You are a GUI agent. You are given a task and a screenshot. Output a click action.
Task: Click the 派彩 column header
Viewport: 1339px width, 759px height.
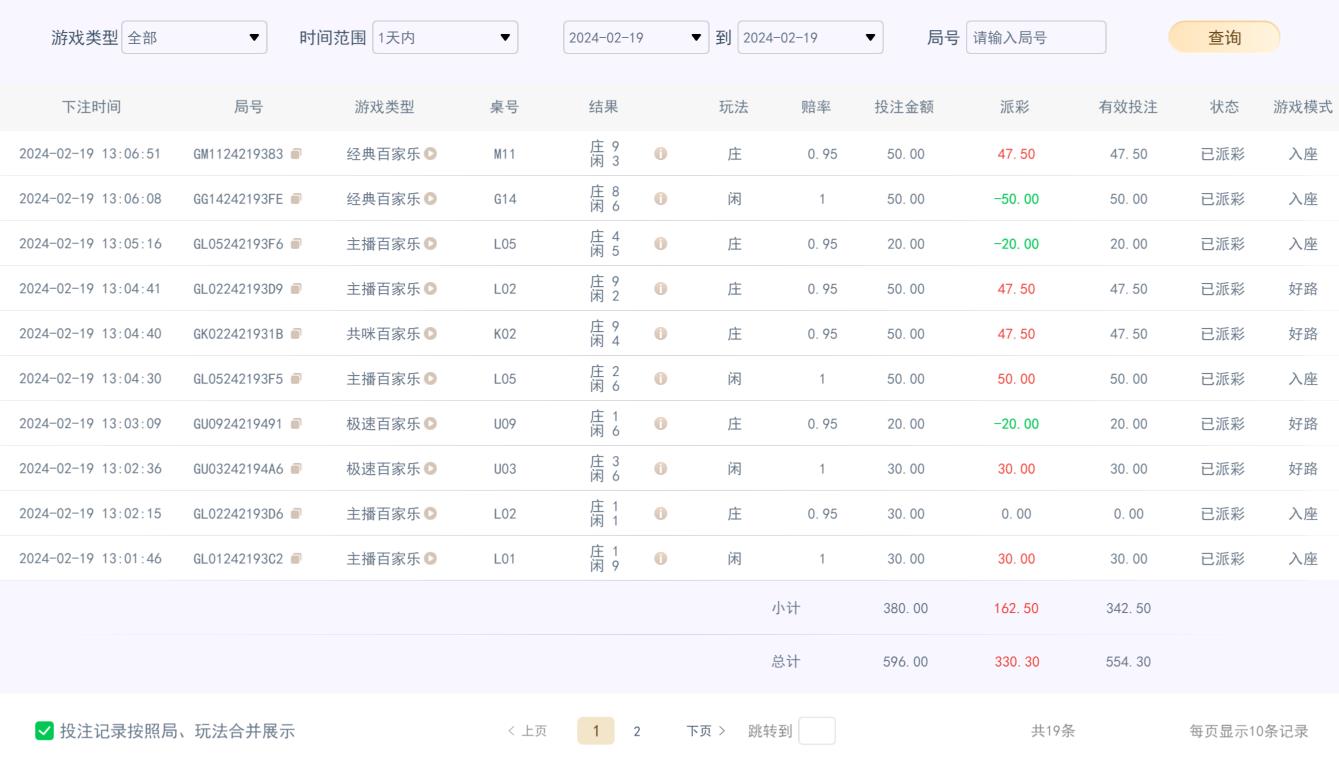[x=1015, y=107]
